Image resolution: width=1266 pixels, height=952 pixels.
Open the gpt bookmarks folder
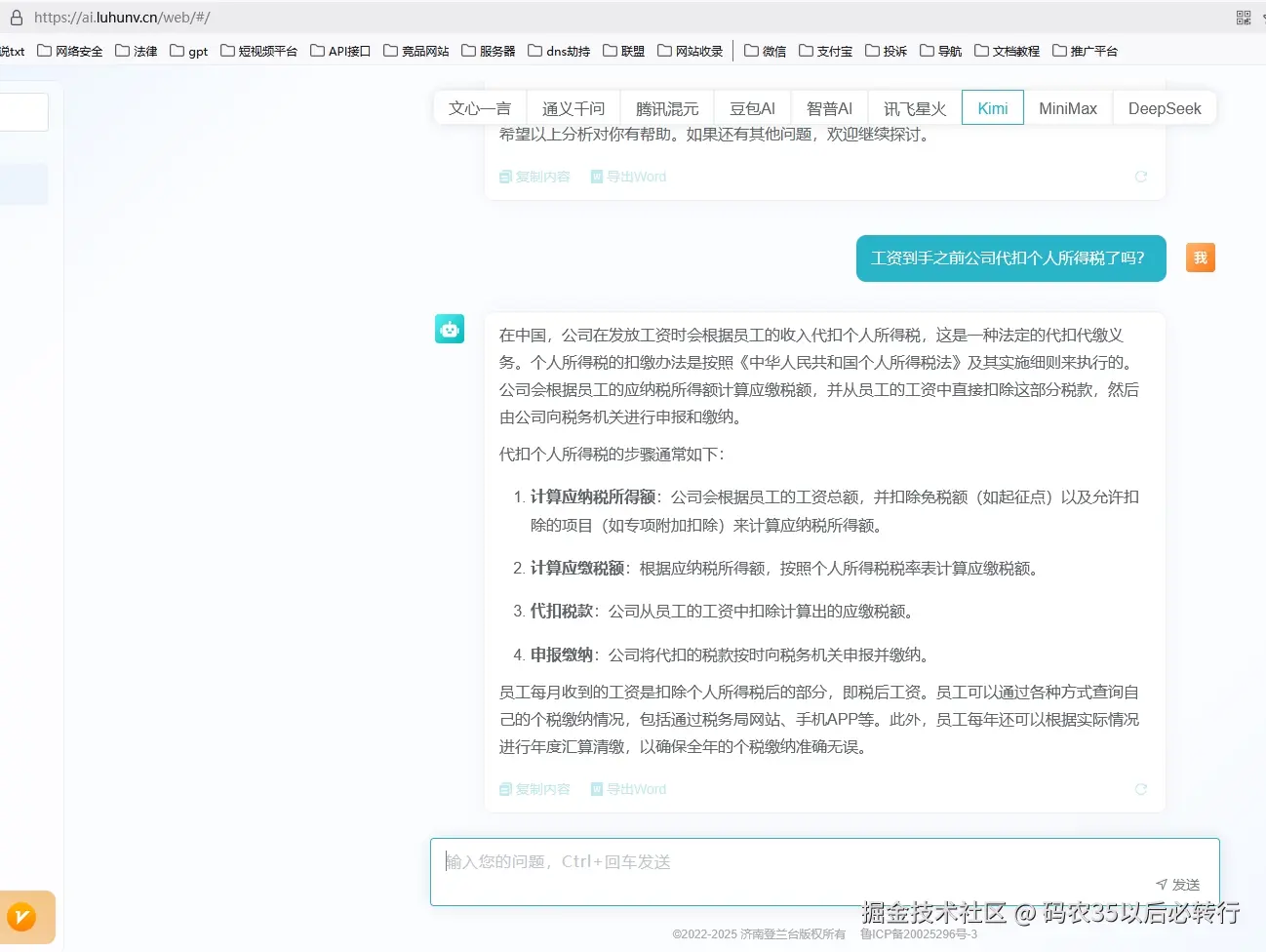point(188,50)
